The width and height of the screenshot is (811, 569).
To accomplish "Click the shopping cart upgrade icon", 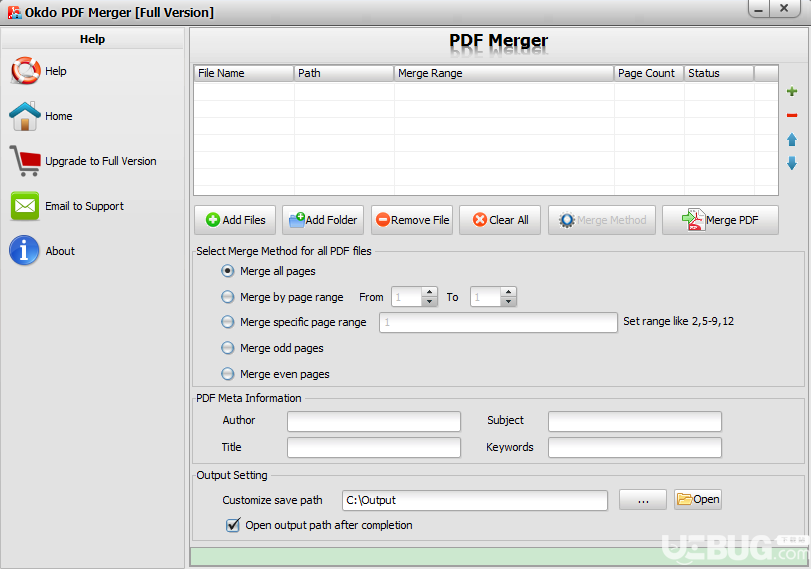I will point(25,160).
